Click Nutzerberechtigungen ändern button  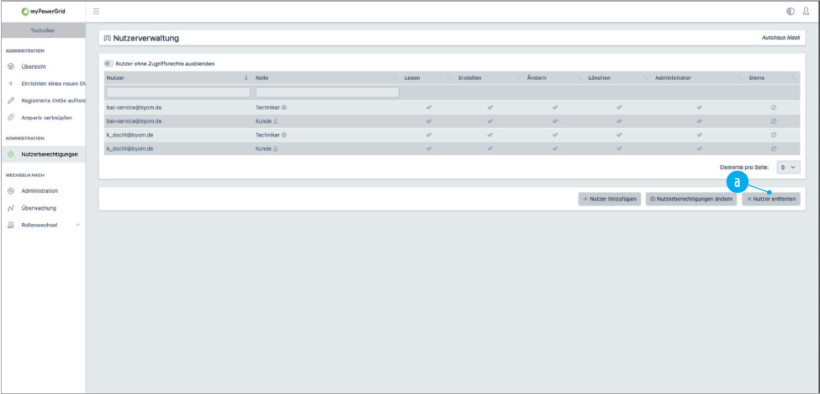click(x=691, y=199)
